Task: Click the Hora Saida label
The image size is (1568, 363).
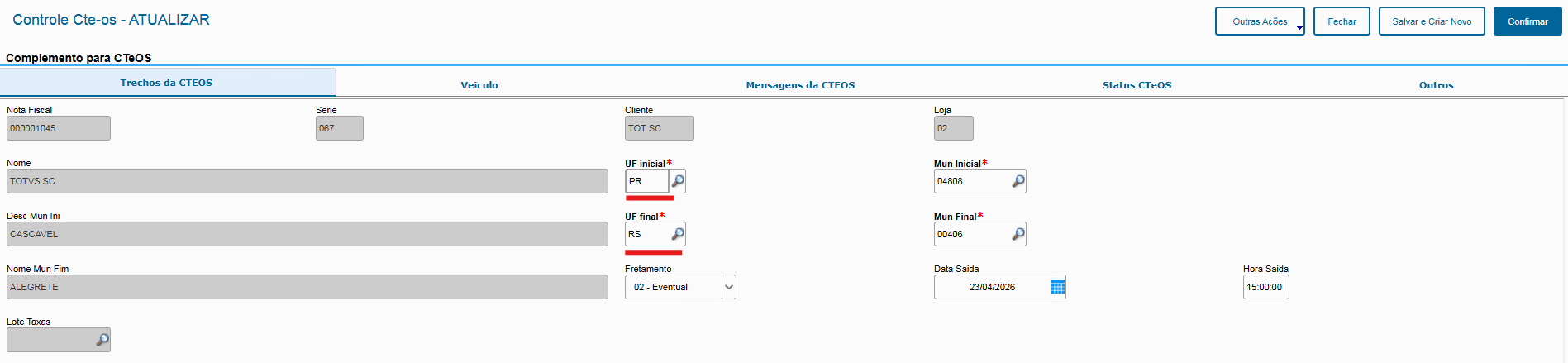Action: pos(1265,269)
